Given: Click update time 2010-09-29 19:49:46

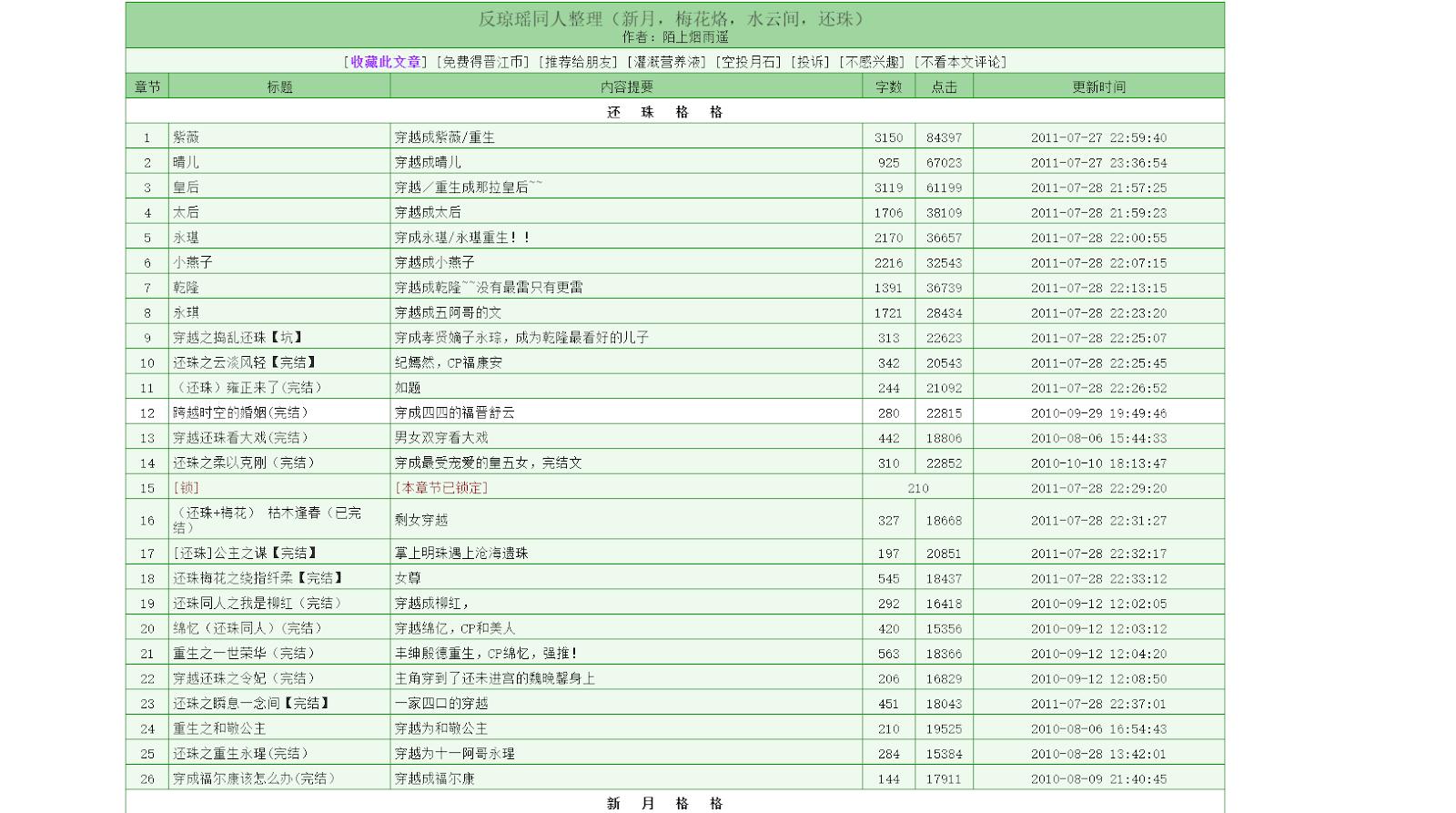Looking at the screenshot, I should pos(1099,413).
